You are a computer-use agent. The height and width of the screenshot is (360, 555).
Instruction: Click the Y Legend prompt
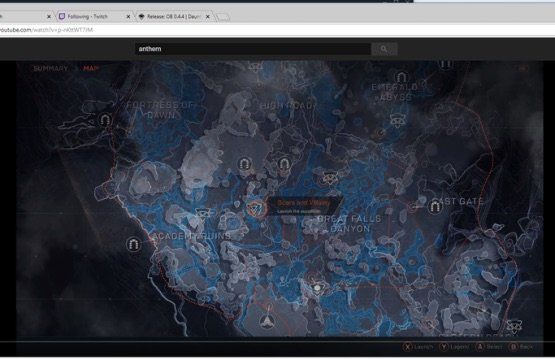454,347
